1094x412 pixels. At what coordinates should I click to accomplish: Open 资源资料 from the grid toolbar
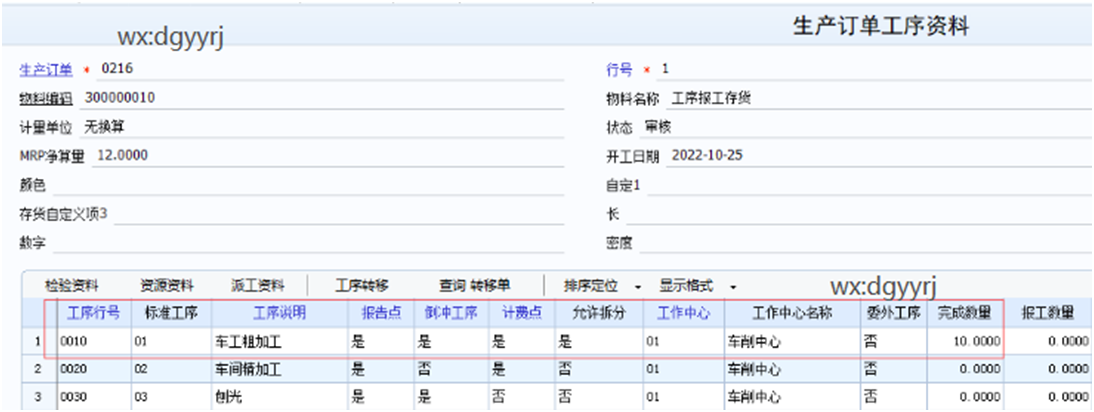coord(166,286)
